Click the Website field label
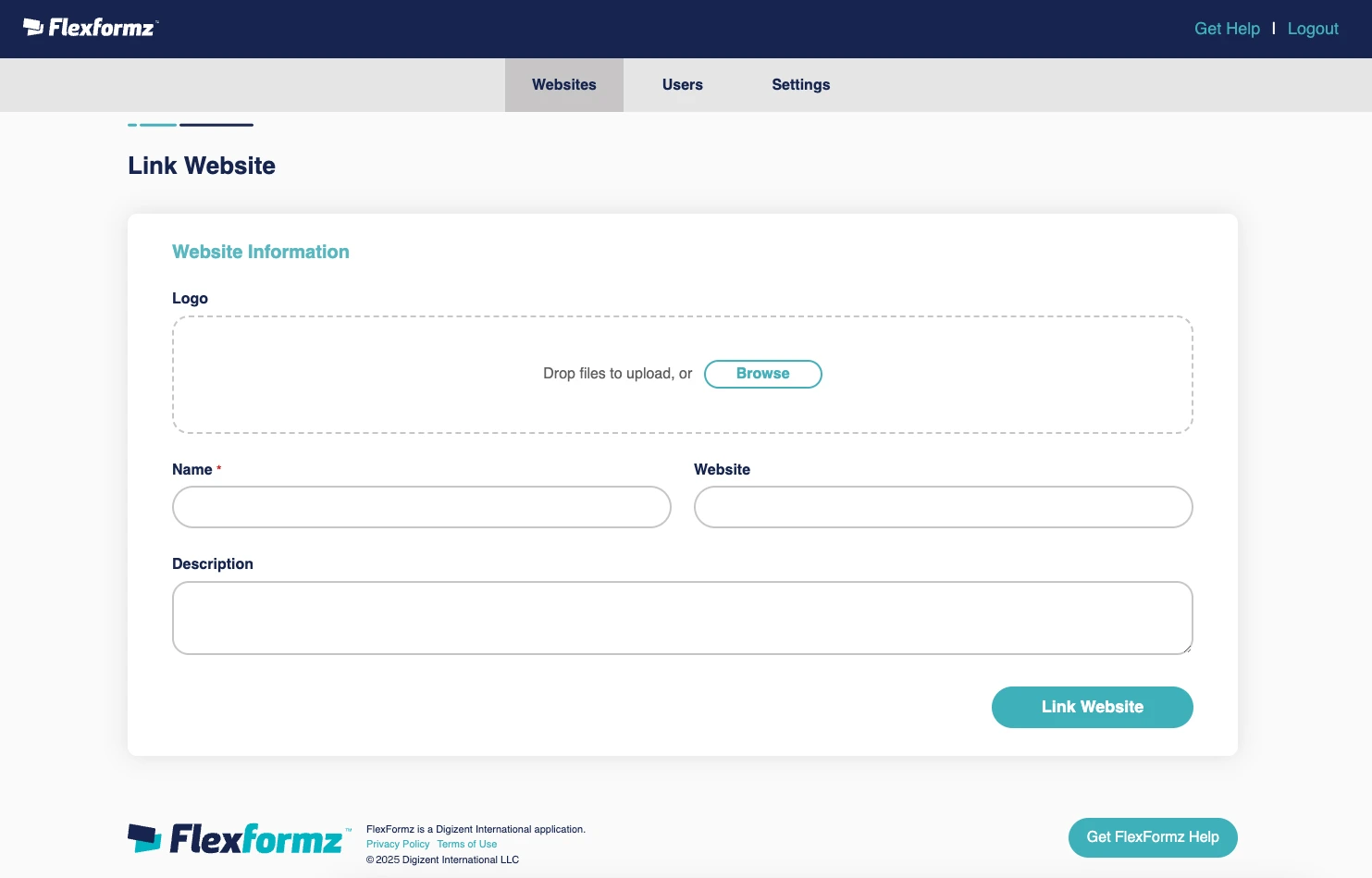 click(722, 470)
